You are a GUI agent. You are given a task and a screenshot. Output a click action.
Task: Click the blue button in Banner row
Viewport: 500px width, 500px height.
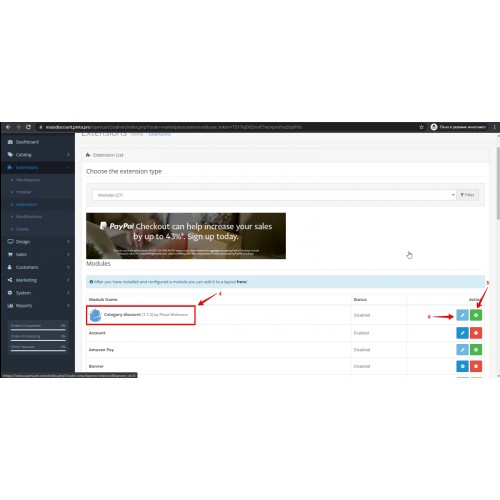click(x=462, y=366)
